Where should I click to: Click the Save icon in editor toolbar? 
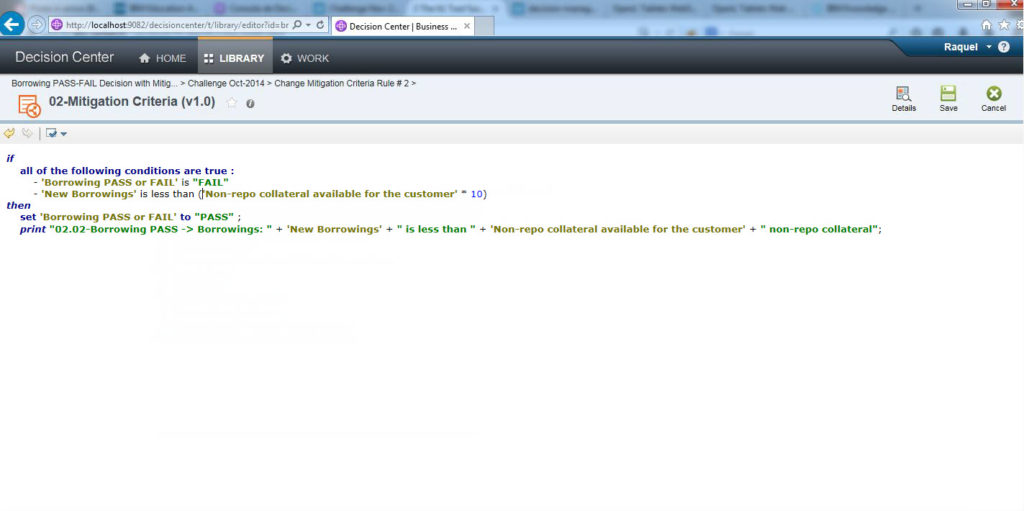[948, 94]
